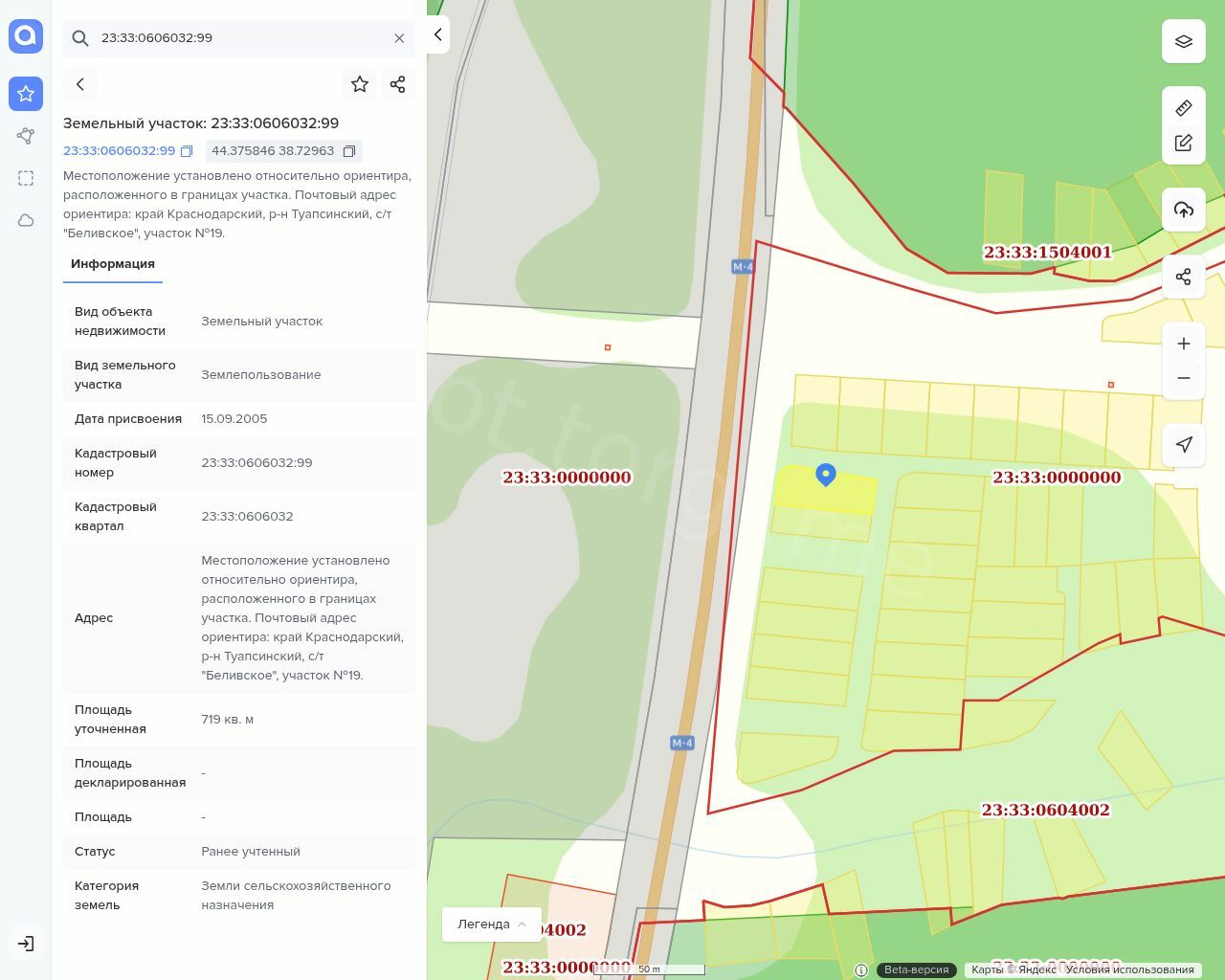1225x980 pixels.
Task: Clear the search field text
Action: (x=399, y=38)
